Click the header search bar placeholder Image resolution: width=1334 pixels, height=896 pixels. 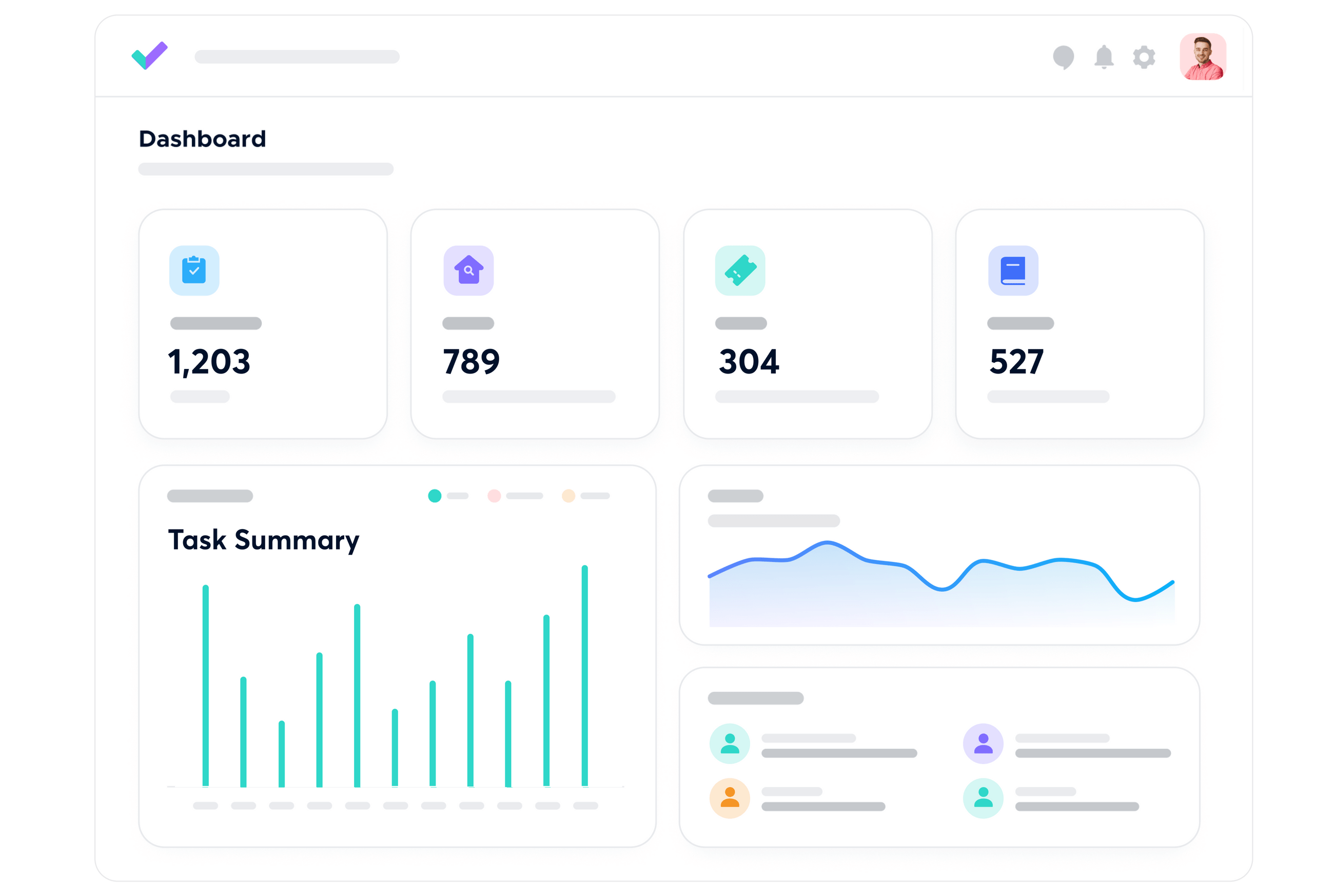[x=297, y=56]
